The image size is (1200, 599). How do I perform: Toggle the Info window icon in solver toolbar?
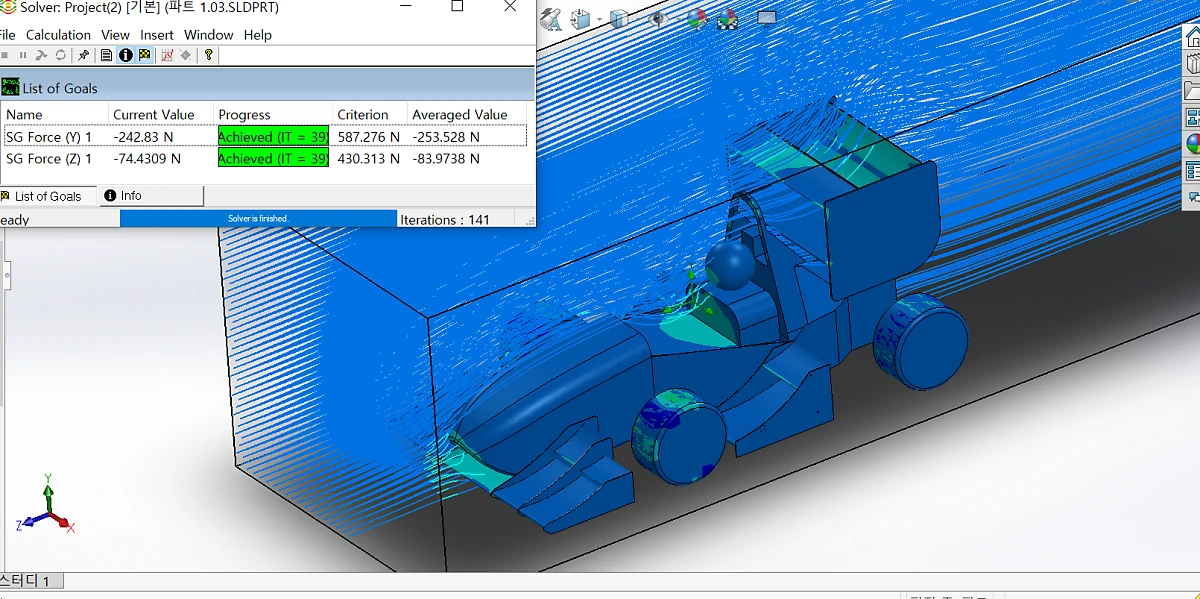[126, 55]
